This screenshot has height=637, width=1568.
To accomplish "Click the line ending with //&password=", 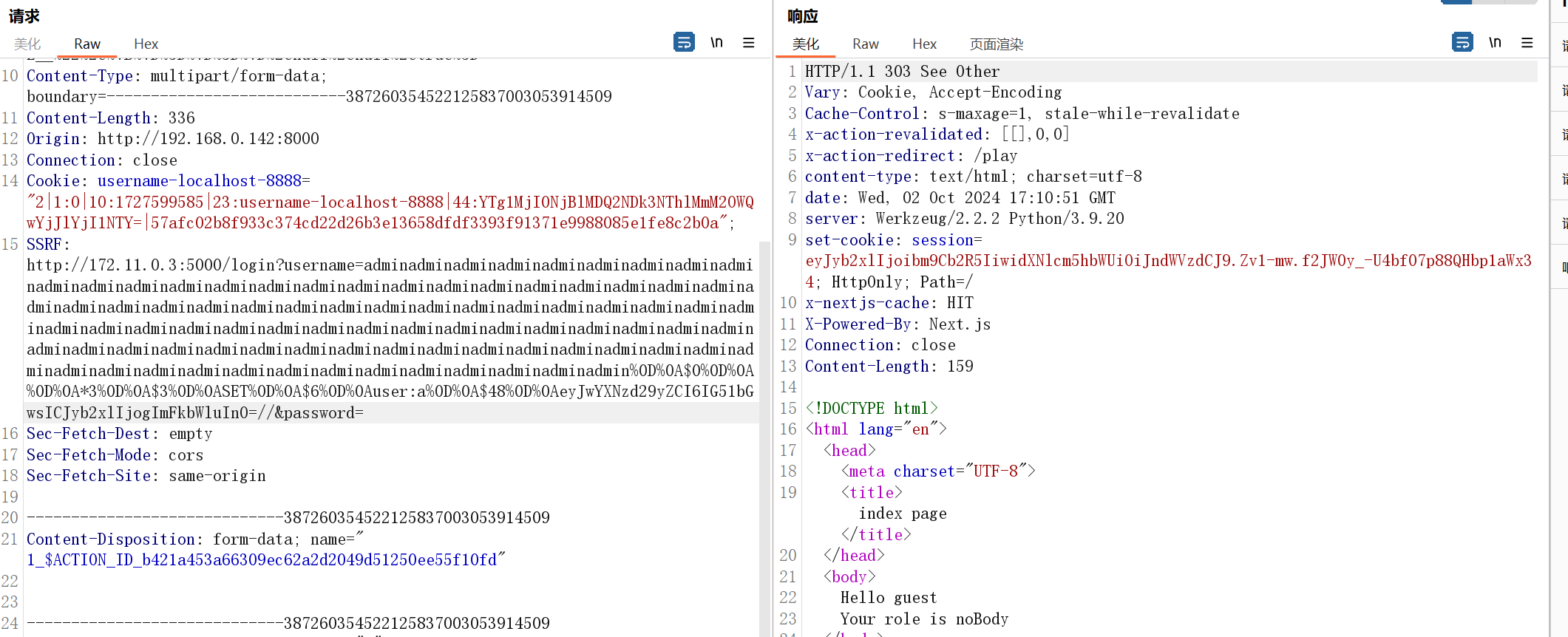I will click(x=195, y=412).
